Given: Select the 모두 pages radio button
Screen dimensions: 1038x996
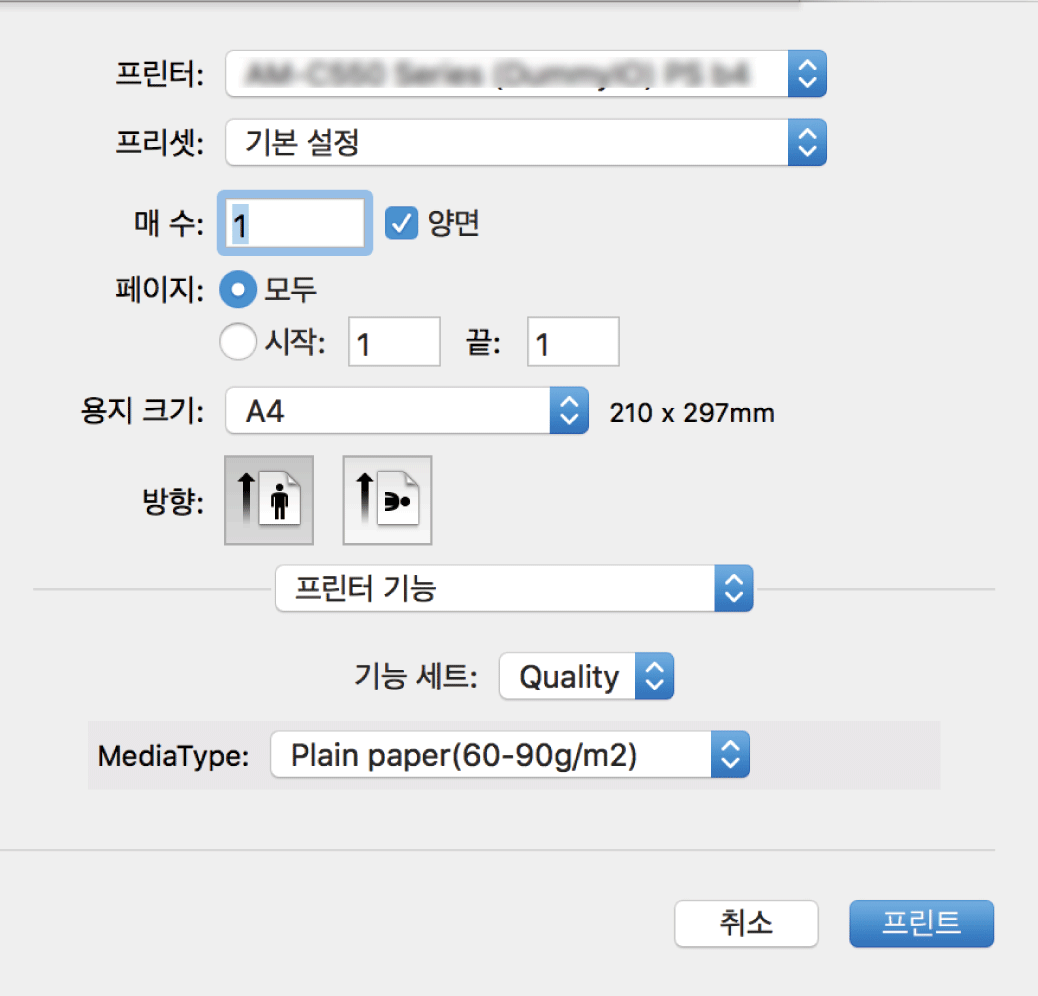Looking at the screenshot, I should pyautogui.click(x=238, y=290).
